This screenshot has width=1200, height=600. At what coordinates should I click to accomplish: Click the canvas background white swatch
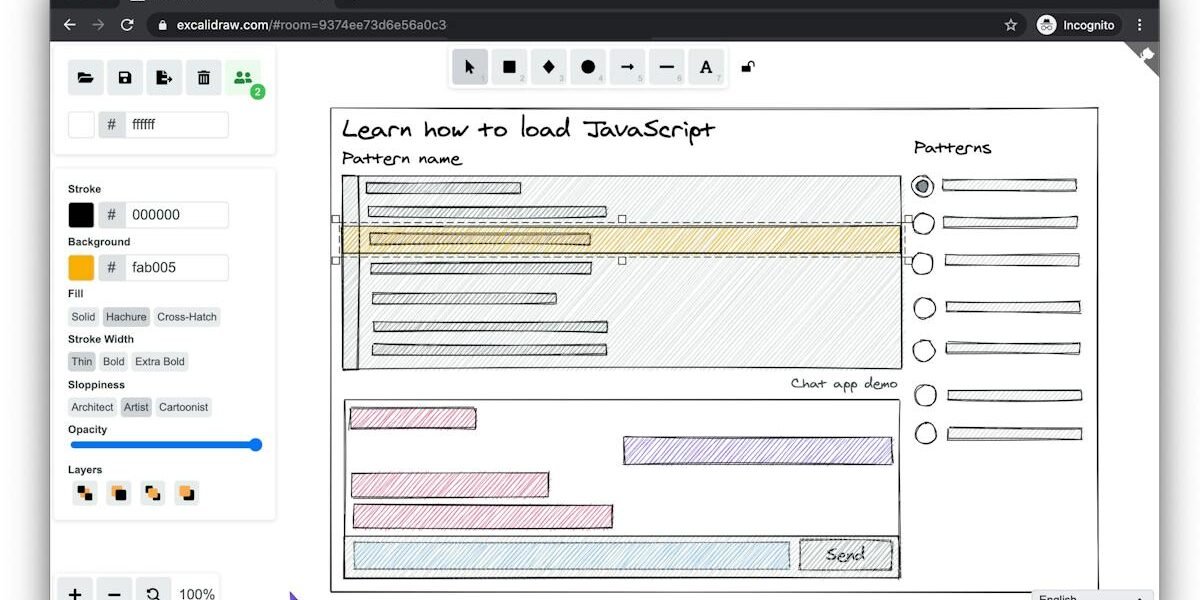point(81,125)
